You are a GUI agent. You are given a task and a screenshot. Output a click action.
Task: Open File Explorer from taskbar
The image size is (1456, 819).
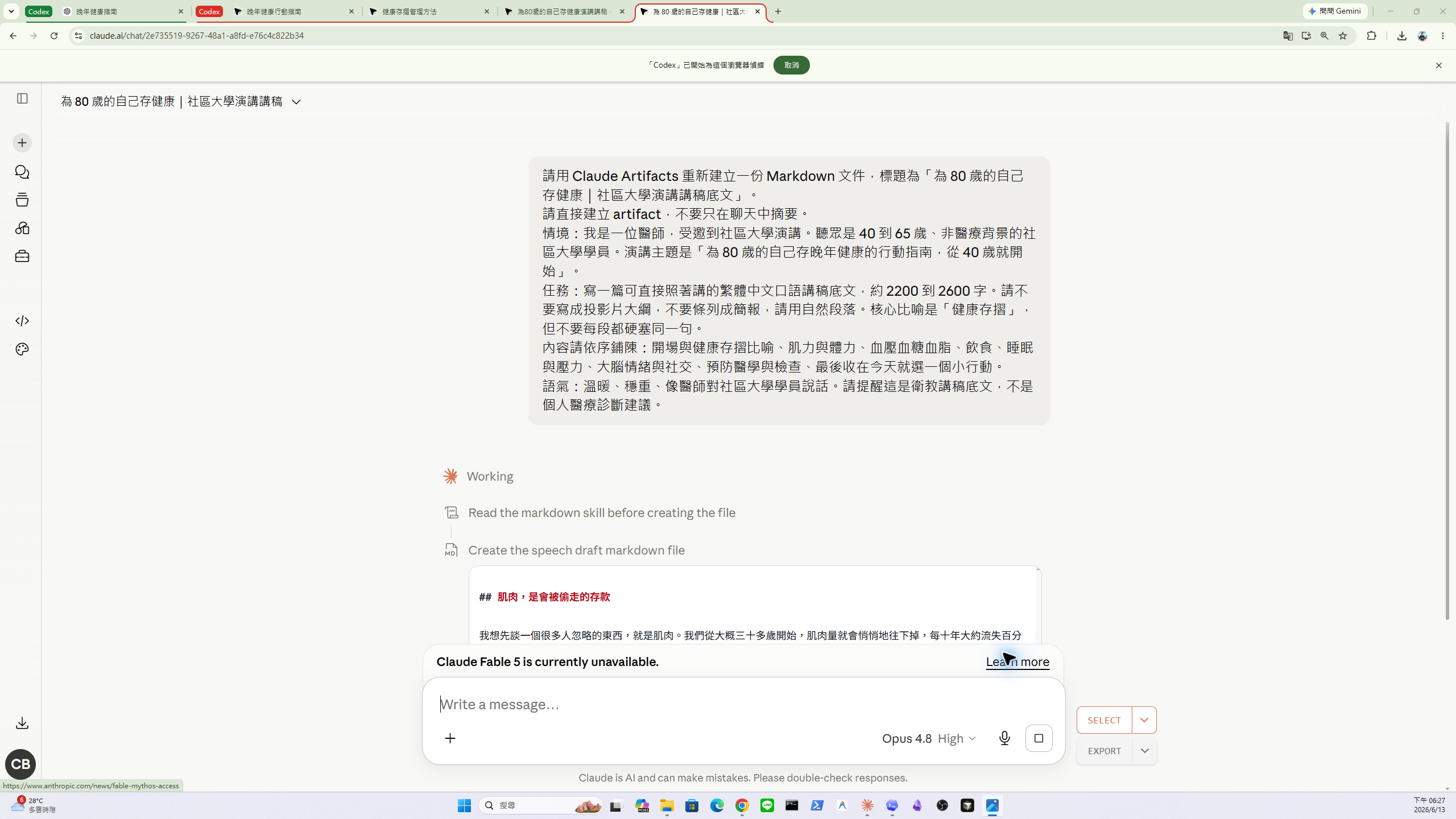click(x=667, y=805)
